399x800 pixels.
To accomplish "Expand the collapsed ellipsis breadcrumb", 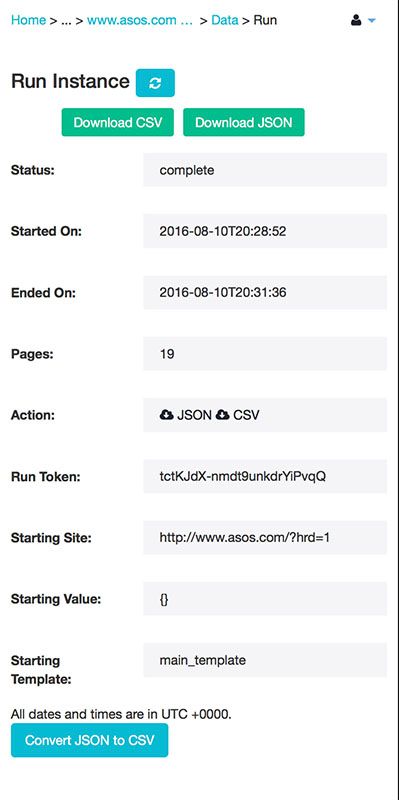I will tap(66, 20).
